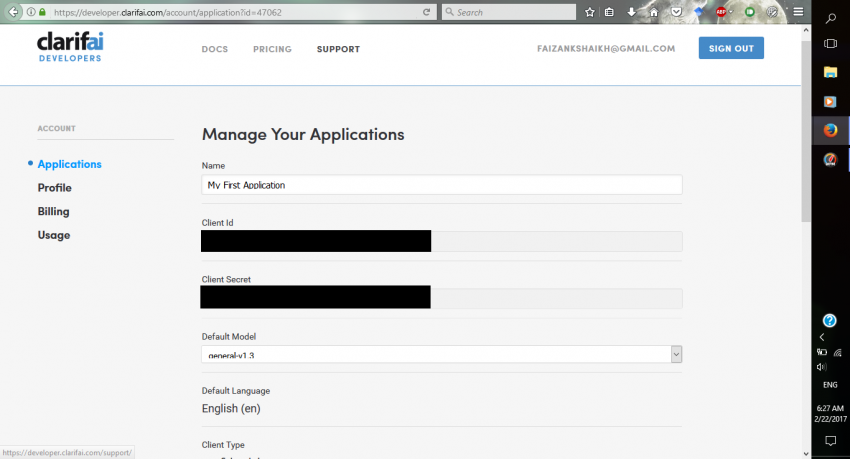Open File Explorer from the taskbar
850x459 pixels.
[x=830, y=72]
